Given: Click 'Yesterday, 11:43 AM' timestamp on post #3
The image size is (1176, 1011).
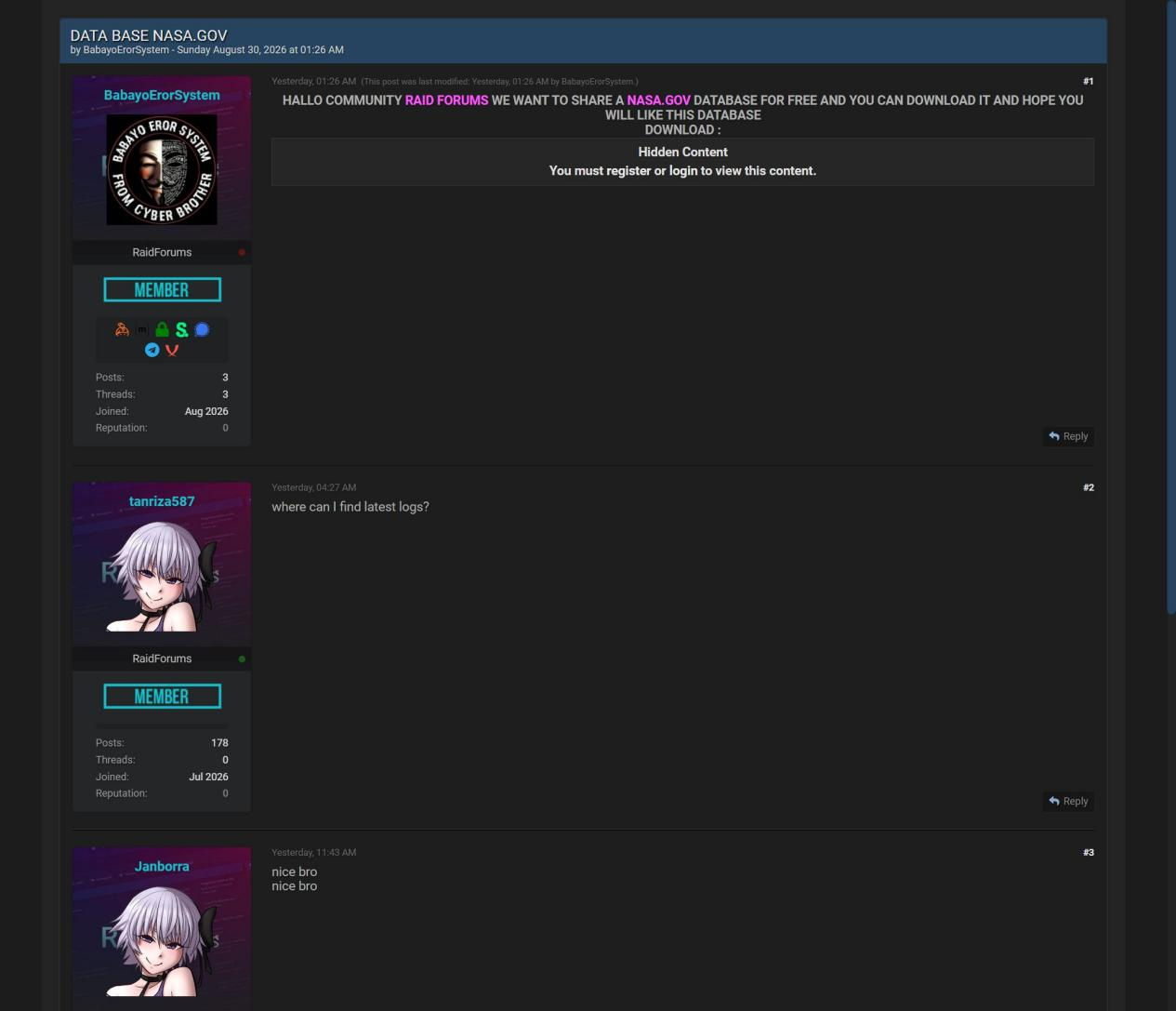Looking at the screenshot, I should pos(313,852).
